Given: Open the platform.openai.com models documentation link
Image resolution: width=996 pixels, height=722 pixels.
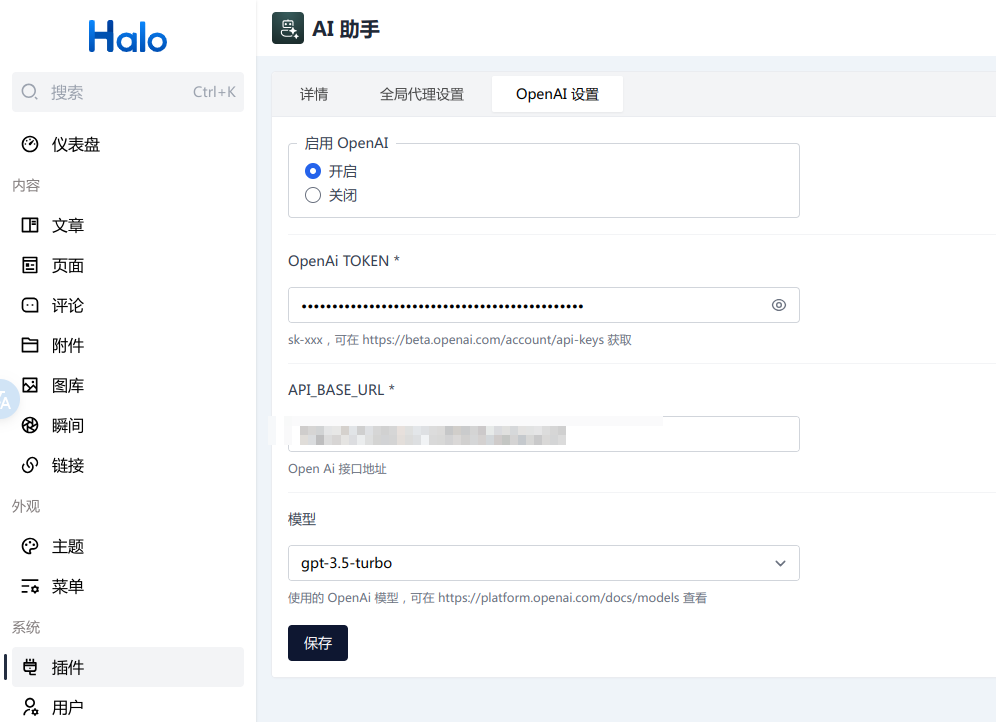Looking at the screenshot, I should pyautogui.click(x=556, y=597).
